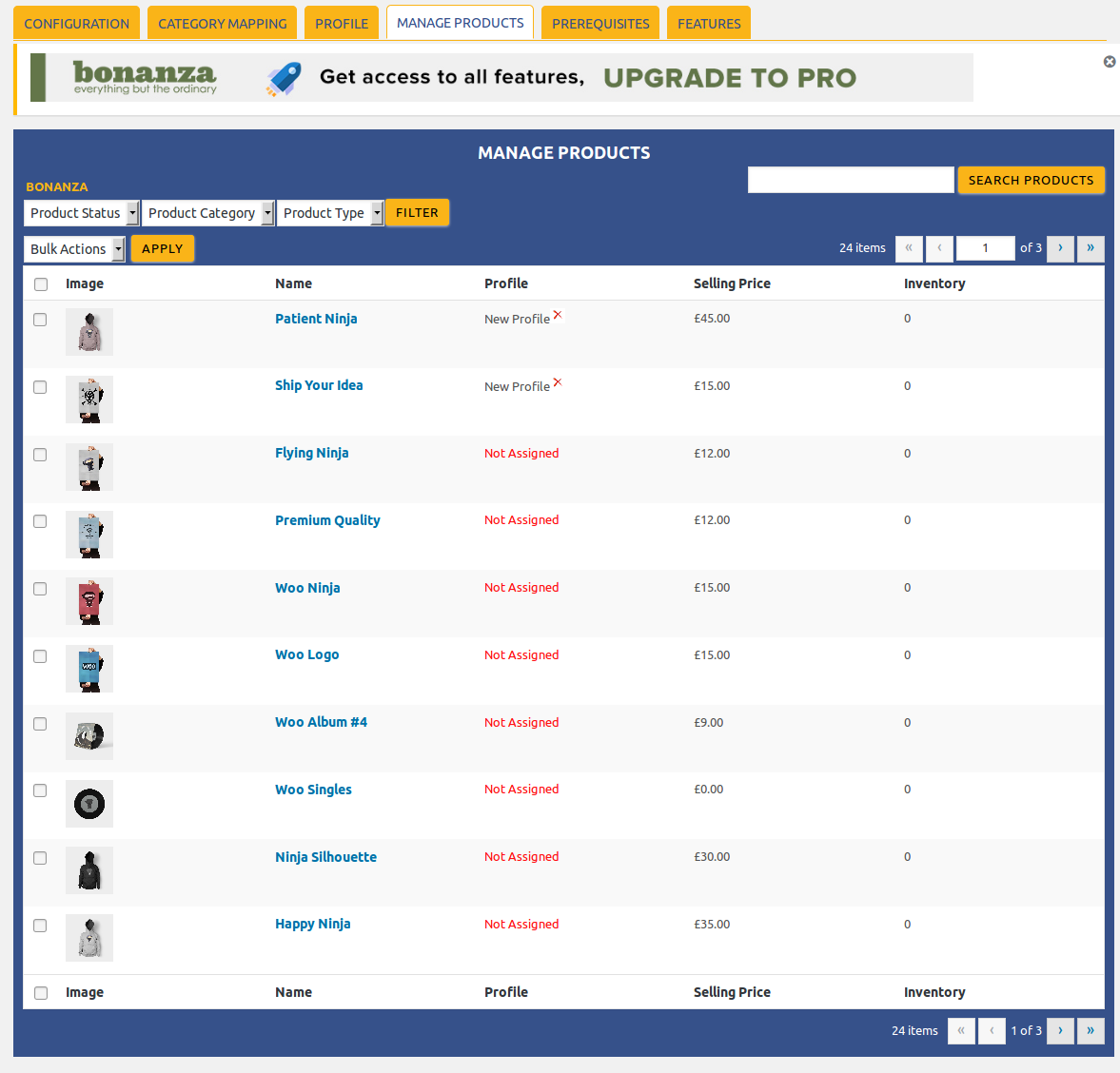Image resolution: width=1120 pixels, height=1073 pixels.
Task: Go to next page in bottom pagination
Action: click(x=1060, y=1031)
